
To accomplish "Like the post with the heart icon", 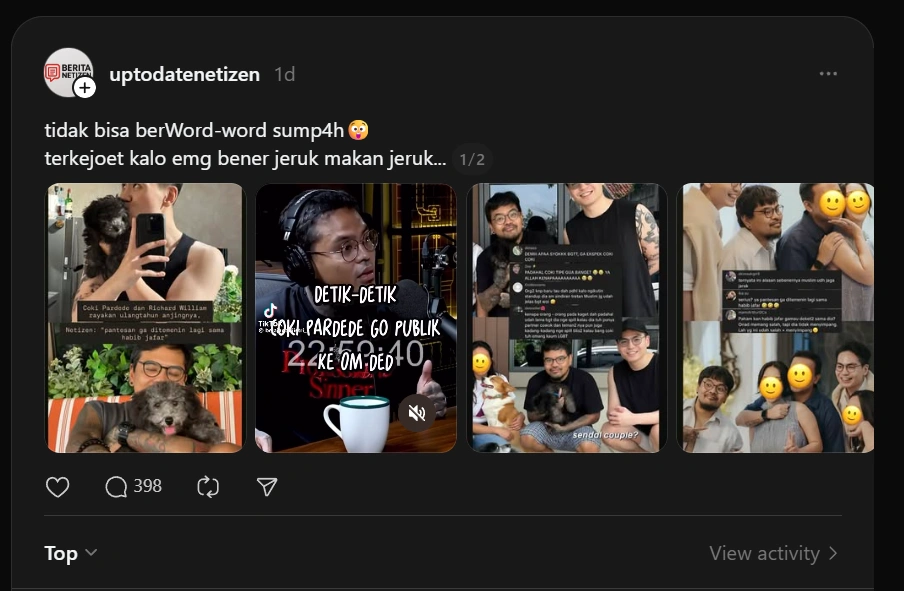I will pos(57,486).
